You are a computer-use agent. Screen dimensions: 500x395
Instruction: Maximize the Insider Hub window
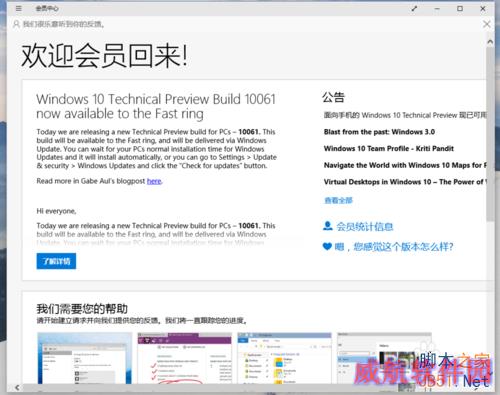[x=460, y=9]
